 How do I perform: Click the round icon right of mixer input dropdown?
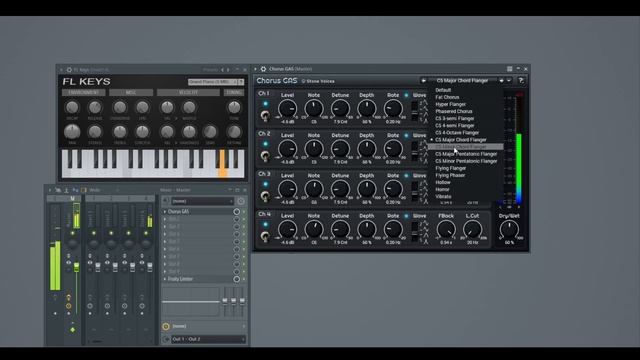[x=241, y=201]
